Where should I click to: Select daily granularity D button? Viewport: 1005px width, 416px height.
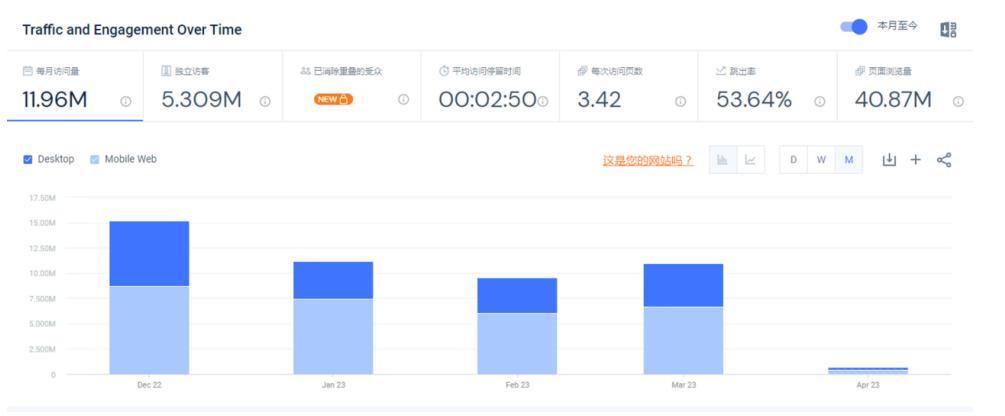793,160
